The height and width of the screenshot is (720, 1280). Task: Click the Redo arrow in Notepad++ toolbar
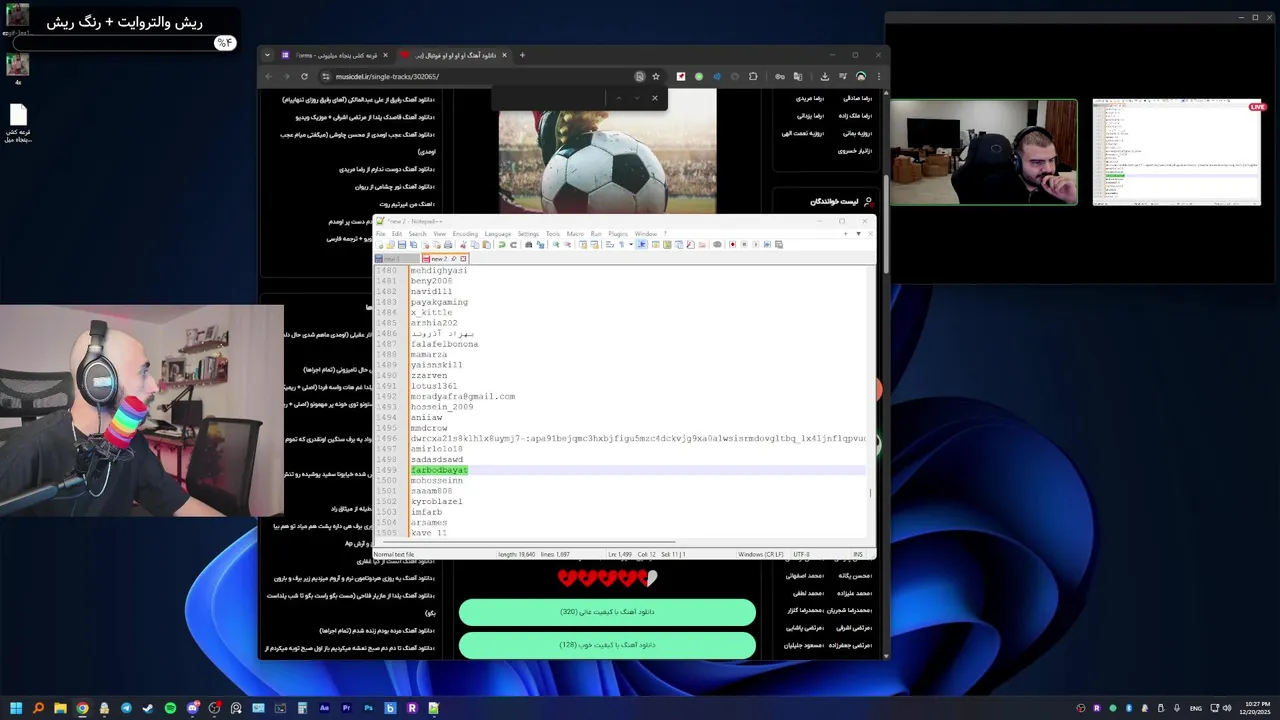click(x=513, y=244)
